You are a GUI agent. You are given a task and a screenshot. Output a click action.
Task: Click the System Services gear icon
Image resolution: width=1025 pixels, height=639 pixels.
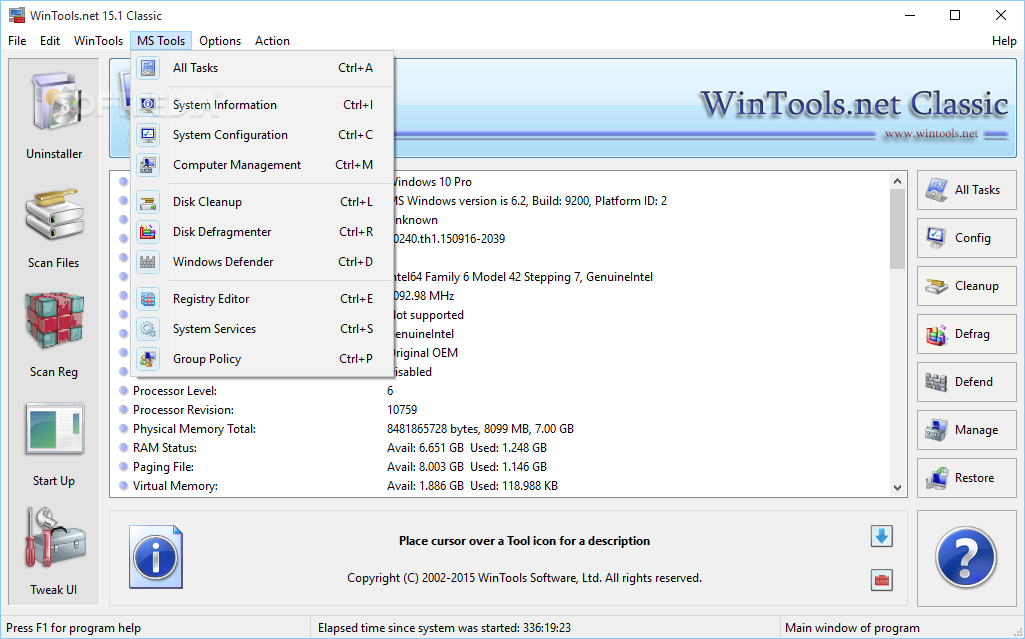pyautogui.click(x=148, y=329)
